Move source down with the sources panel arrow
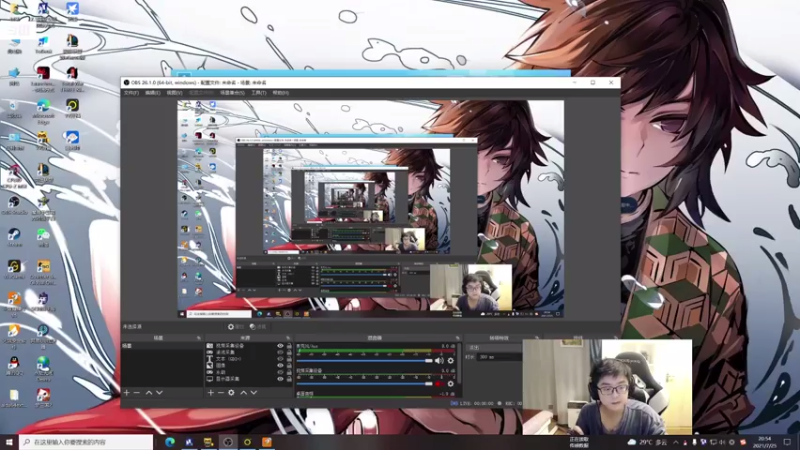800x450 pixels. point(254,393)
